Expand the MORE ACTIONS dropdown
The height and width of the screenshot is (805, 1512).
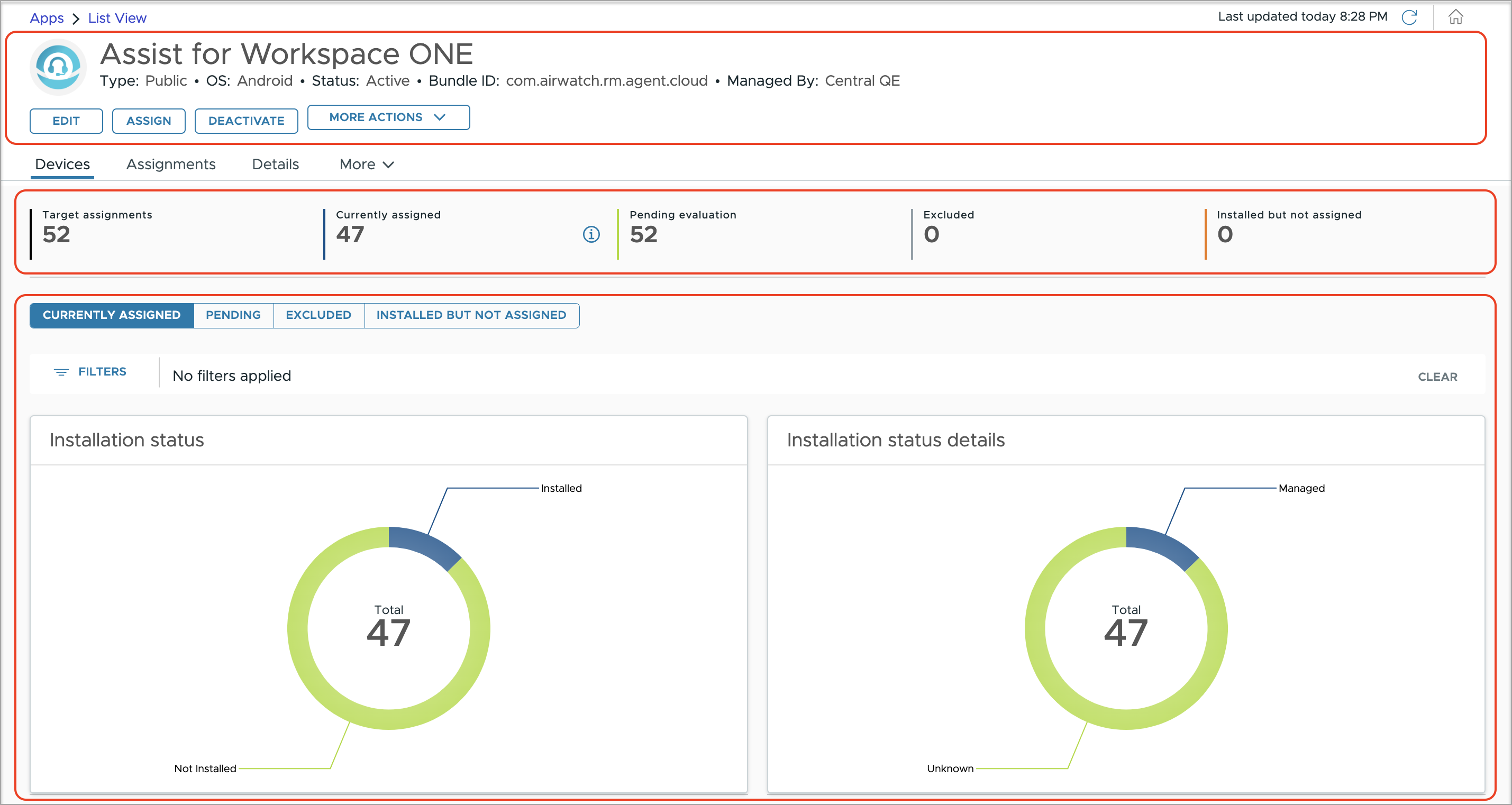(388, 117)
